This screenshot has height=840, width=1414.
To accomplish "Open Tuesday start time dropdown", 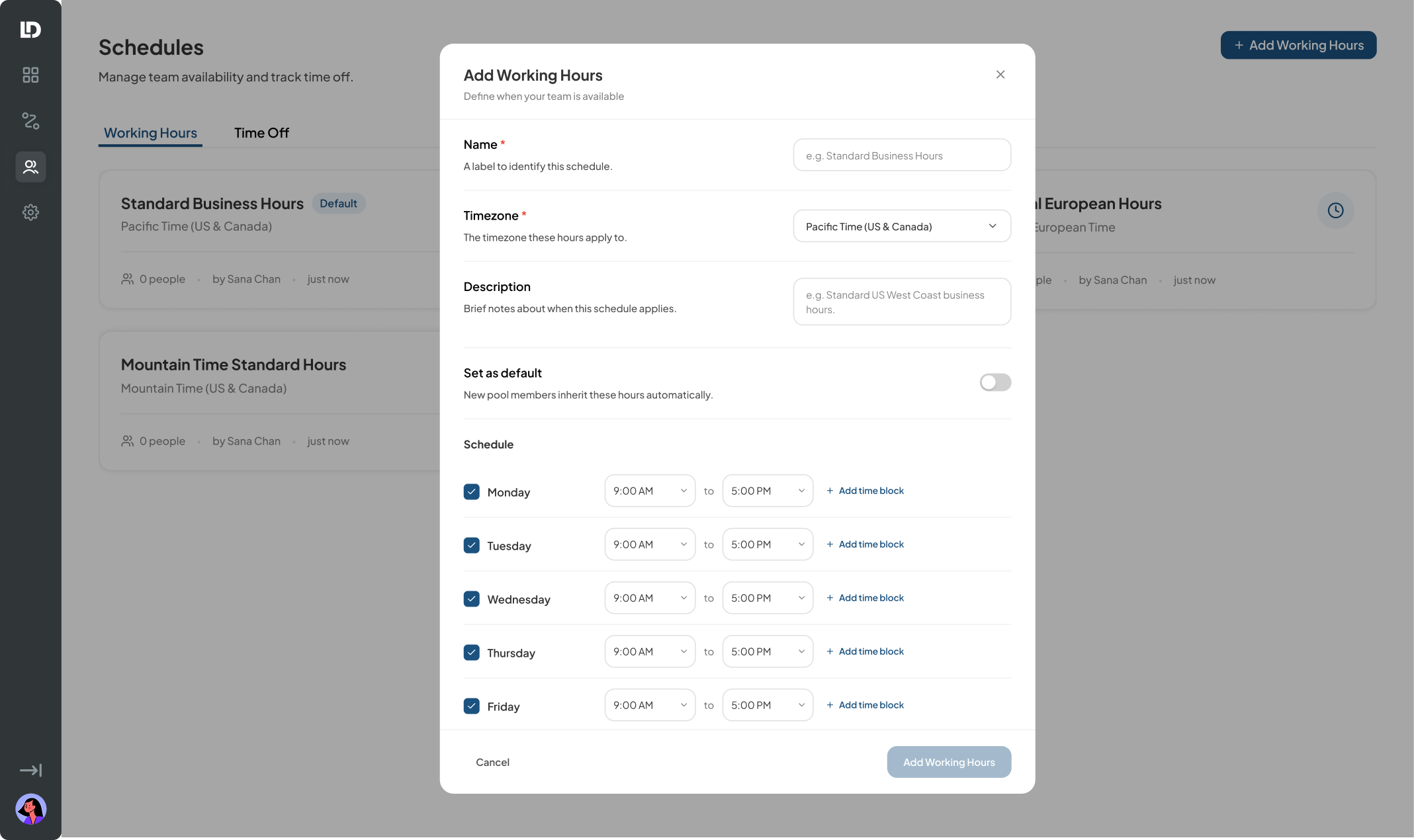I will [650, 544].
